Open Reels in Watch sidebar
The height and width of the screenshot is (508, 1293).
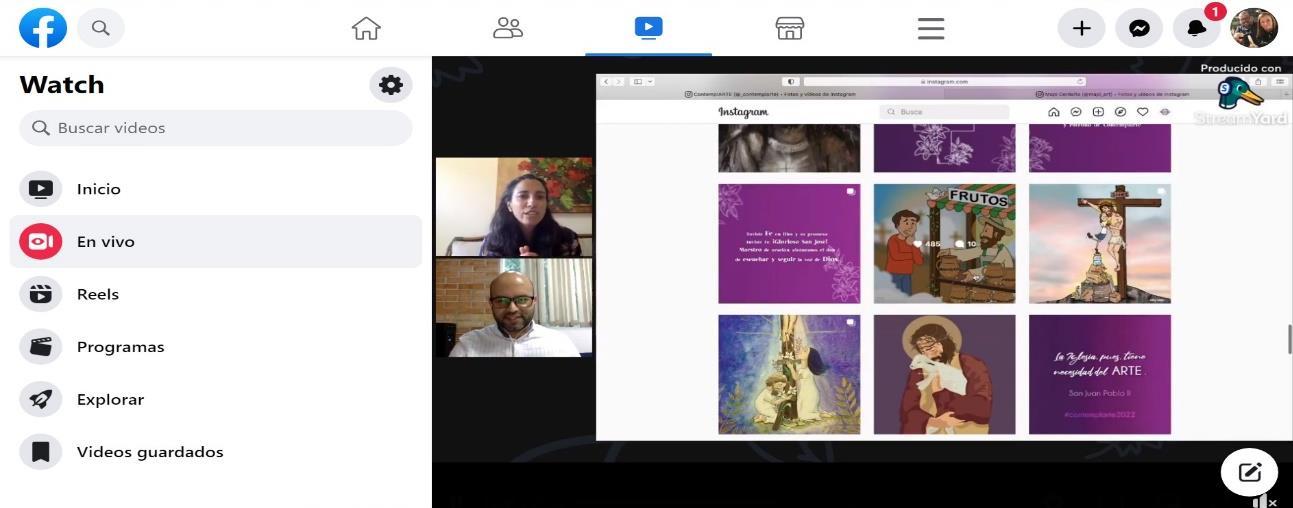[216, 294]
